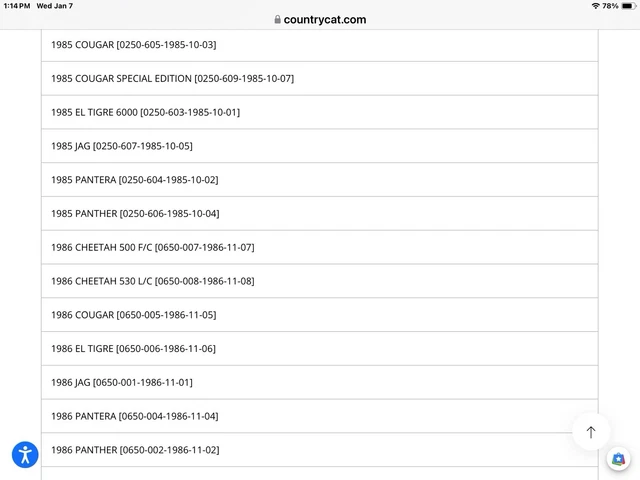Select 1985 Cougar Special Edition row
The image size is (640, 480).
(x=172, y=78)
